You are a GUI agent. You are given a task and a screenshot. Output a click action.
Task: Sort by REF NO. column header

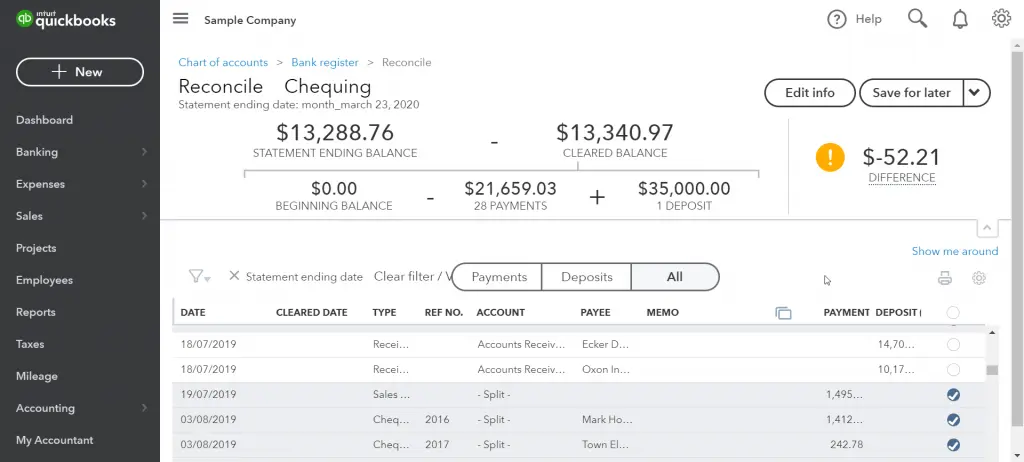point(444,312)
